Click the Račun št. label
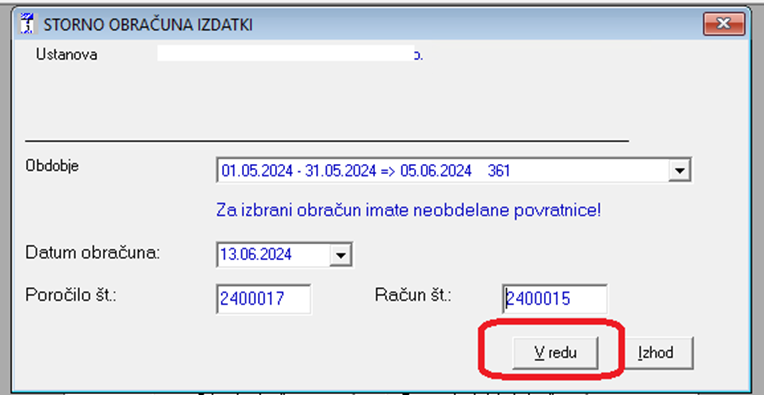The width and height of the screenshot is (764, 395). click(413, 296)
